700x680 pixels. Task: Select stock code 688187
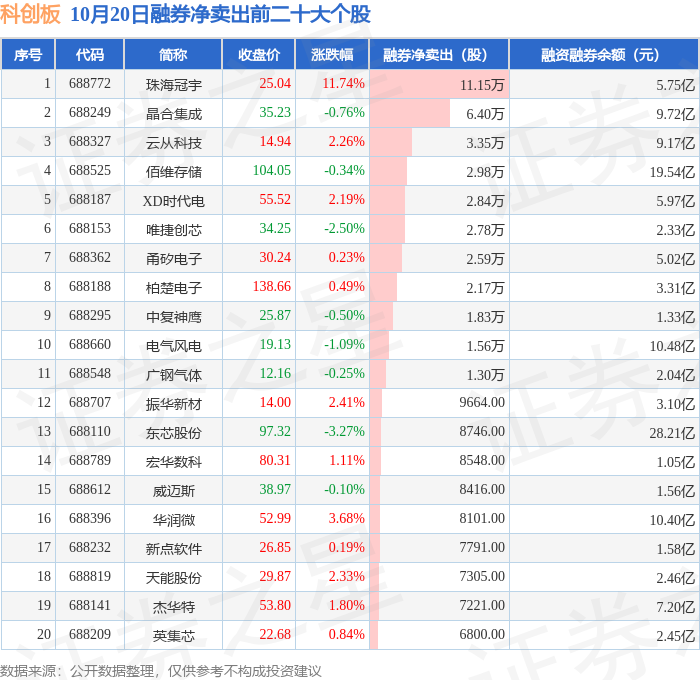click(90, 200)
